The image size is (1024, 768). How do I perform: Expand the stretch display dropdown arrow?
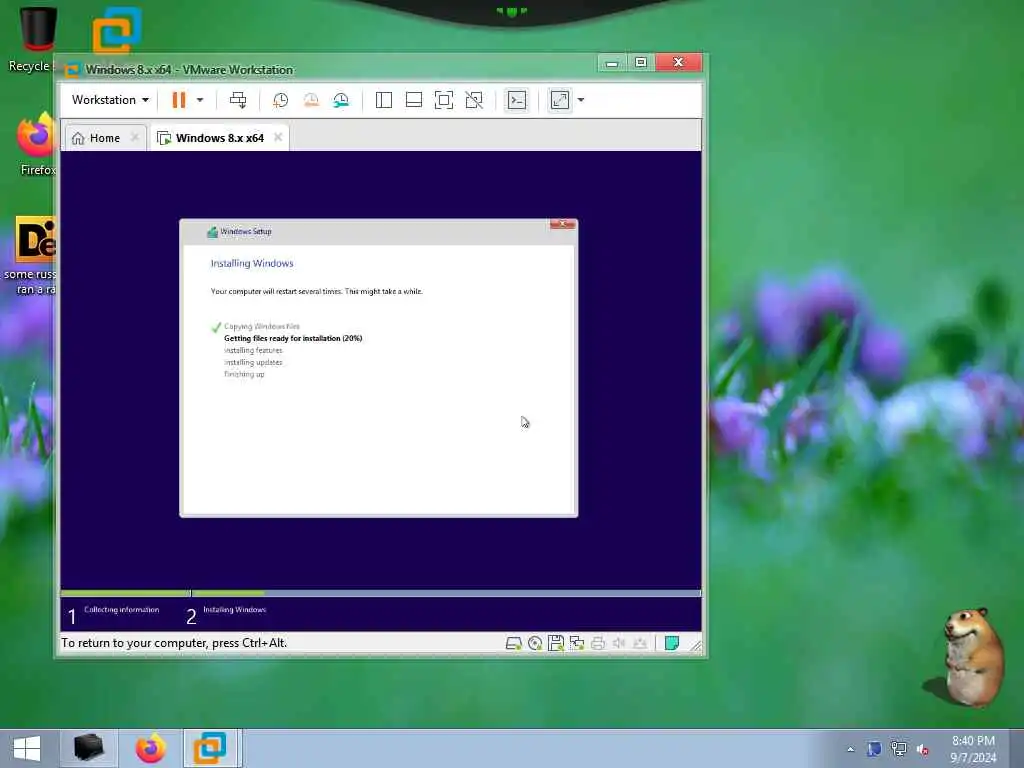(581, 100)
